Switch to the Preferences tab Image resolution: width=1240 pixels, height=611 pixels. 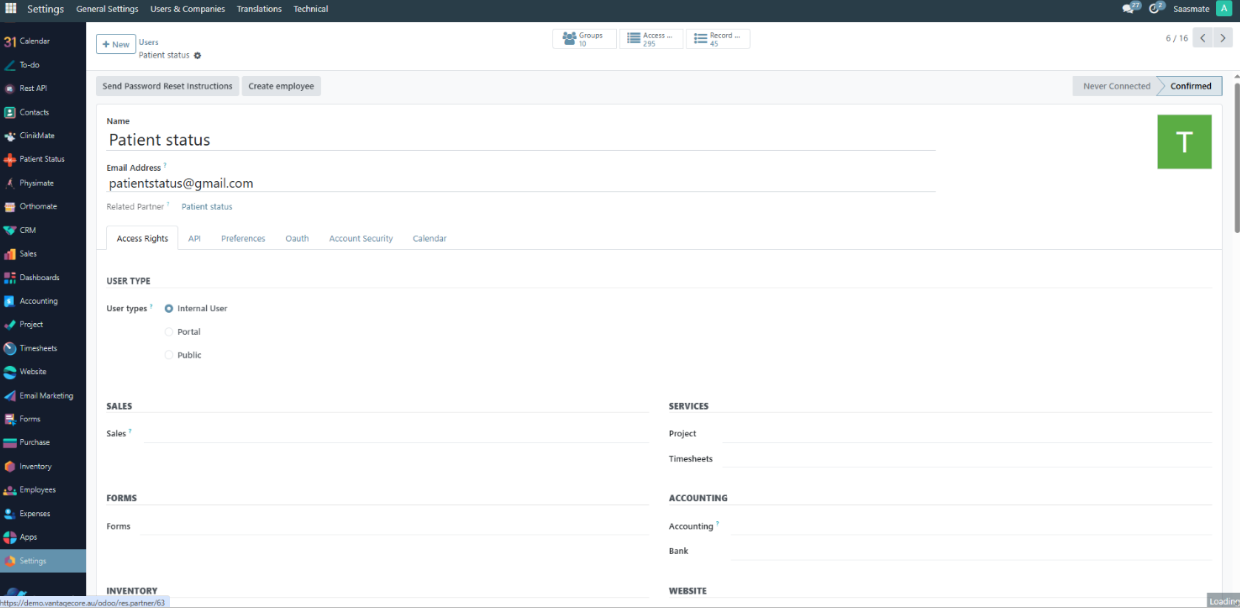click(x=243, y=239)
